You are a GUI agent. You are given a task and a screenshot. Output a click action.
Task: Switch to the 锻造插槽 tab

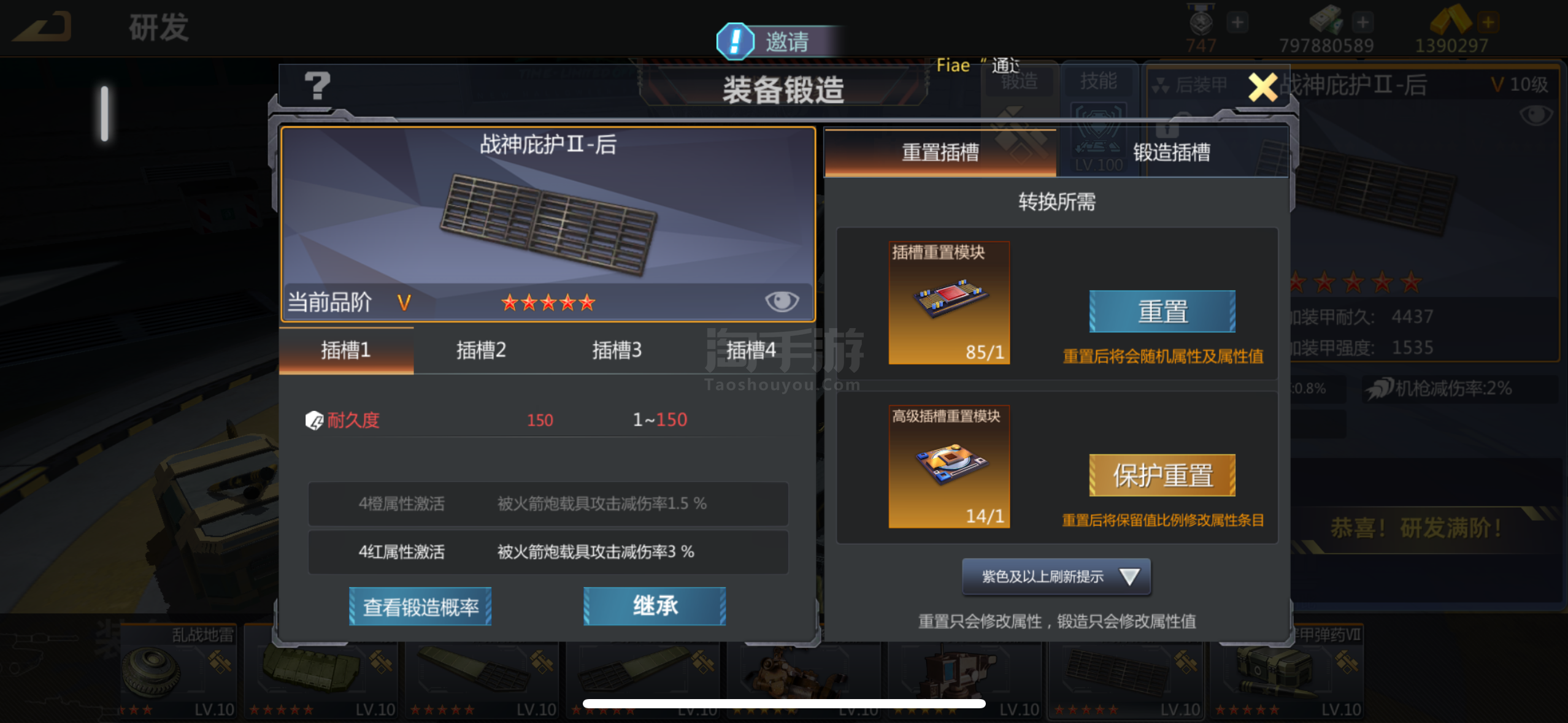1171,152
